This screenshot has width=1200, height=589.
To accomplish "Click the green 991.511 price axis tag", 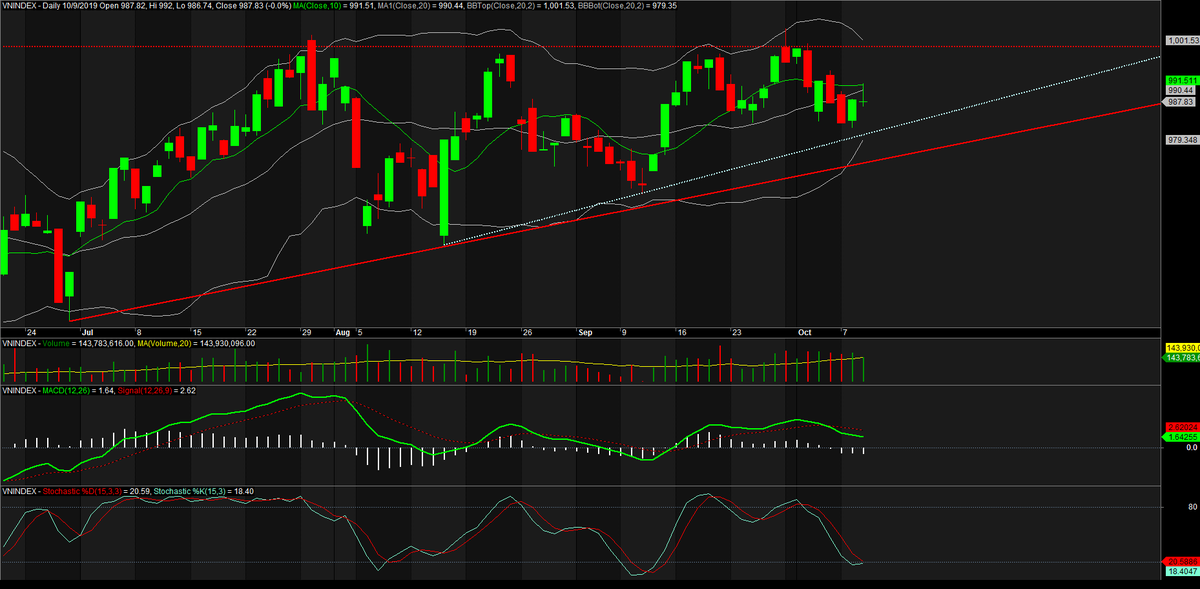I will pyautogui.click(x=1181, y=80).
